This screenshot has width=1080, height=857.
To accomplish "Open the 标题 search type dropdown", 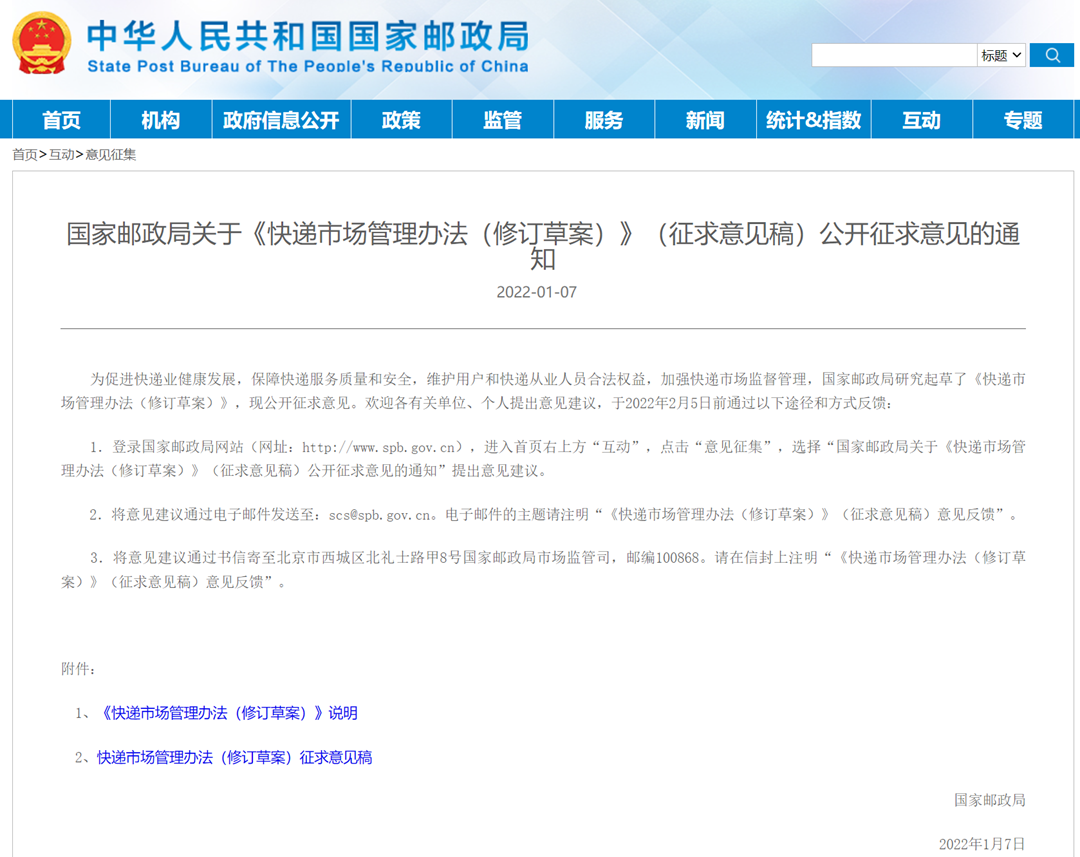I will point(1001,55).
